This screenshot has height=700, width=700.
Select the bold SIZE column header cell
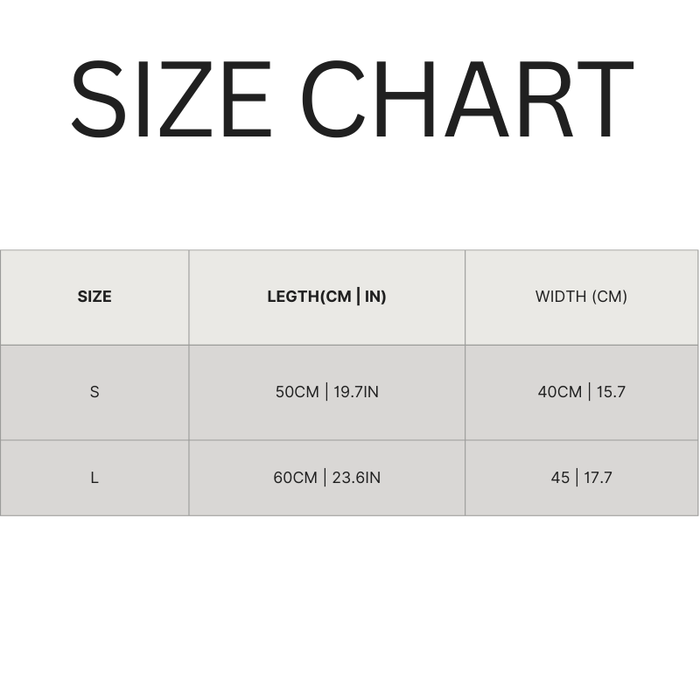tap(94, 297)
